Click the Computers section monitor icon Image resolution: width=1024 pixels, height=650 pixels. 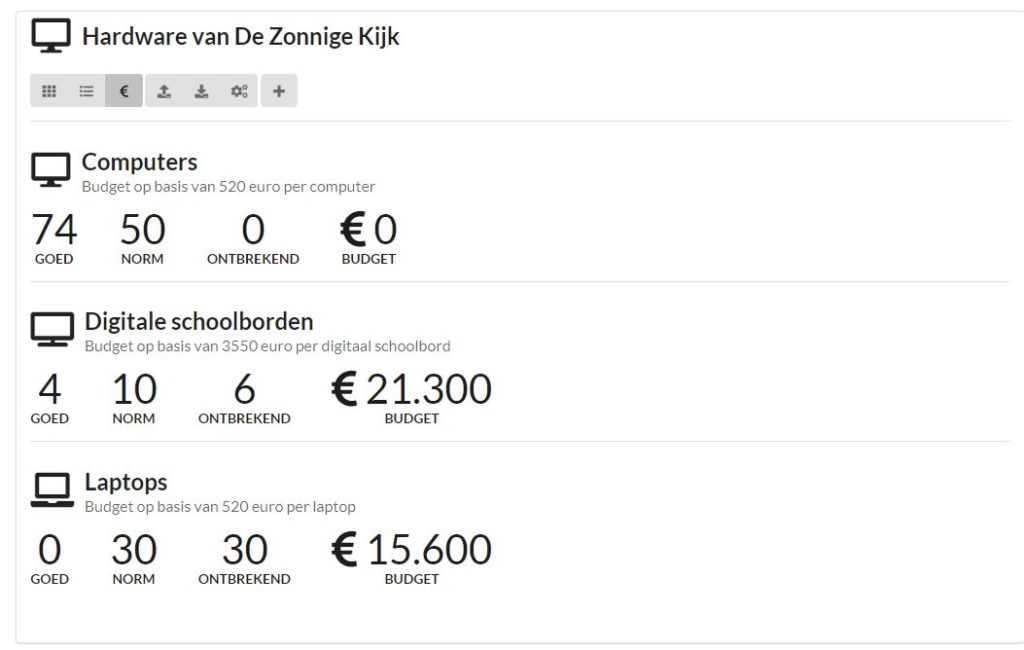click(51, 170)
